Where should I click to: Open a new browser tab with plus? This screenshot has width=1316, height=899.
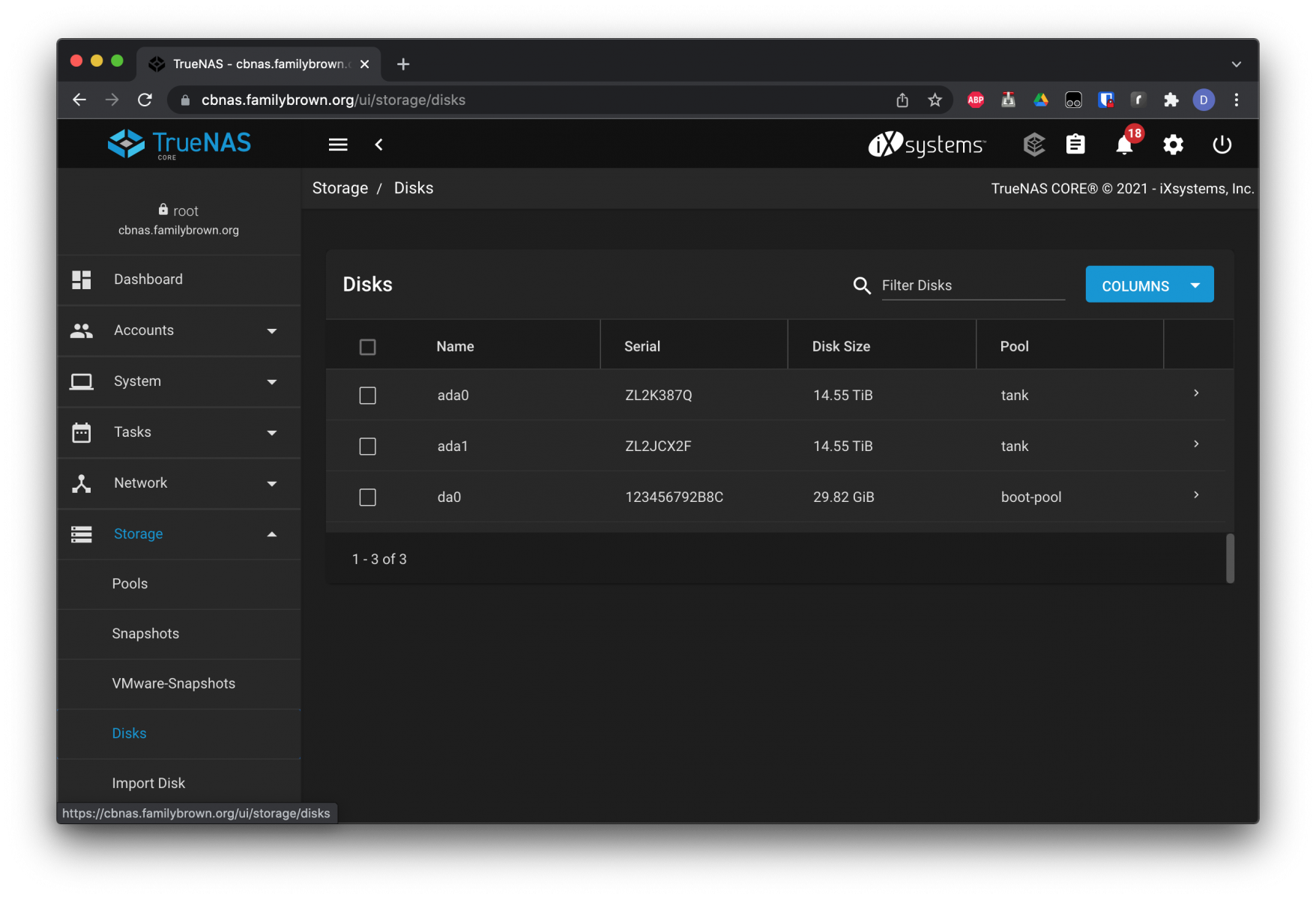pyautogui.click(x=403, y=64)
